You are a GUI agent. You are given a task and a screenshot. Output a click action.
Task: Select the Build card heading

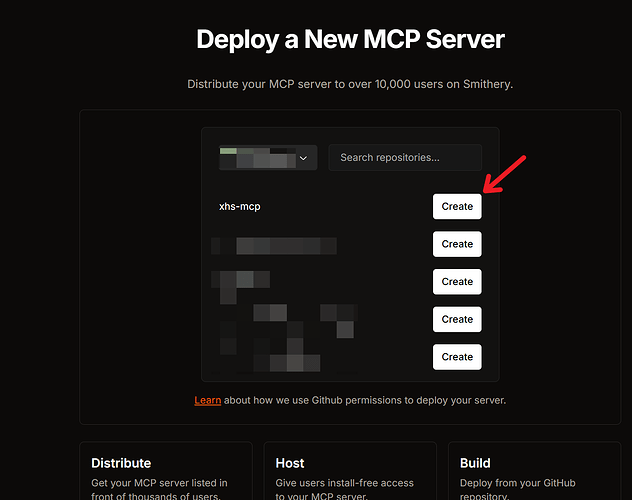[475, 463]
